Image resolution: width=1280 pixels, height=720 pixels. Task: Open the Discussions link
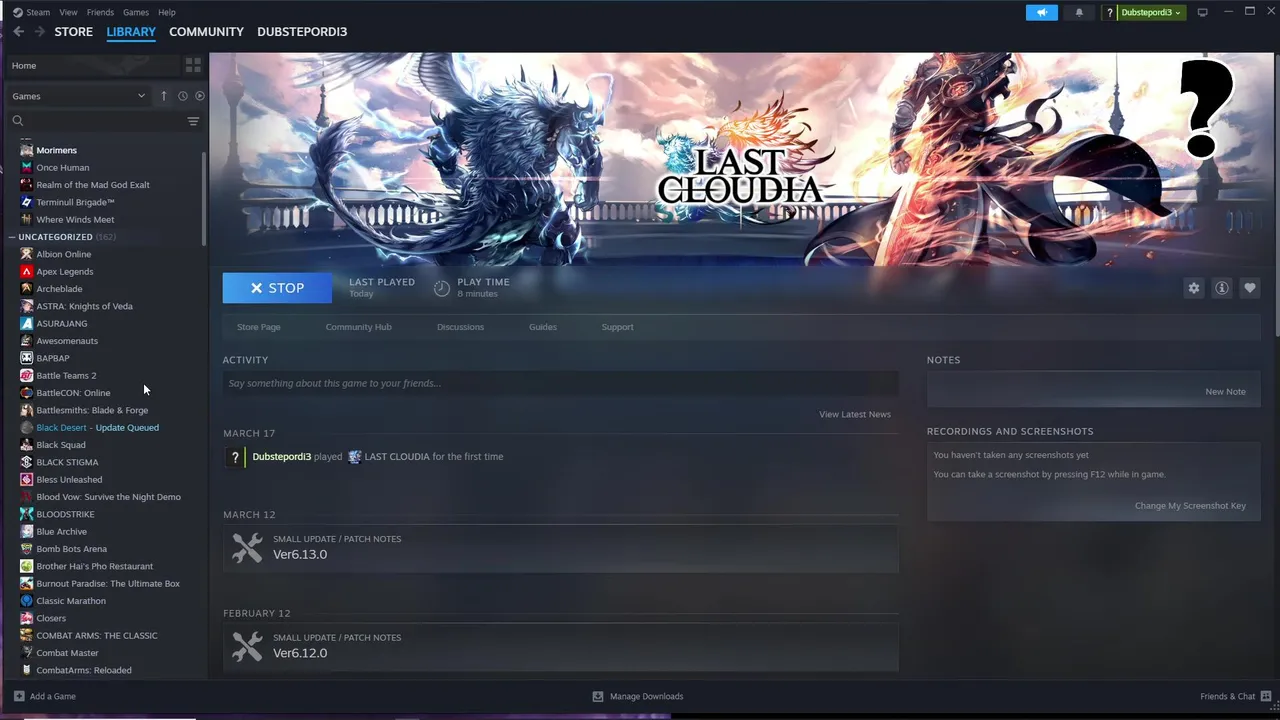tap(460, 327)
